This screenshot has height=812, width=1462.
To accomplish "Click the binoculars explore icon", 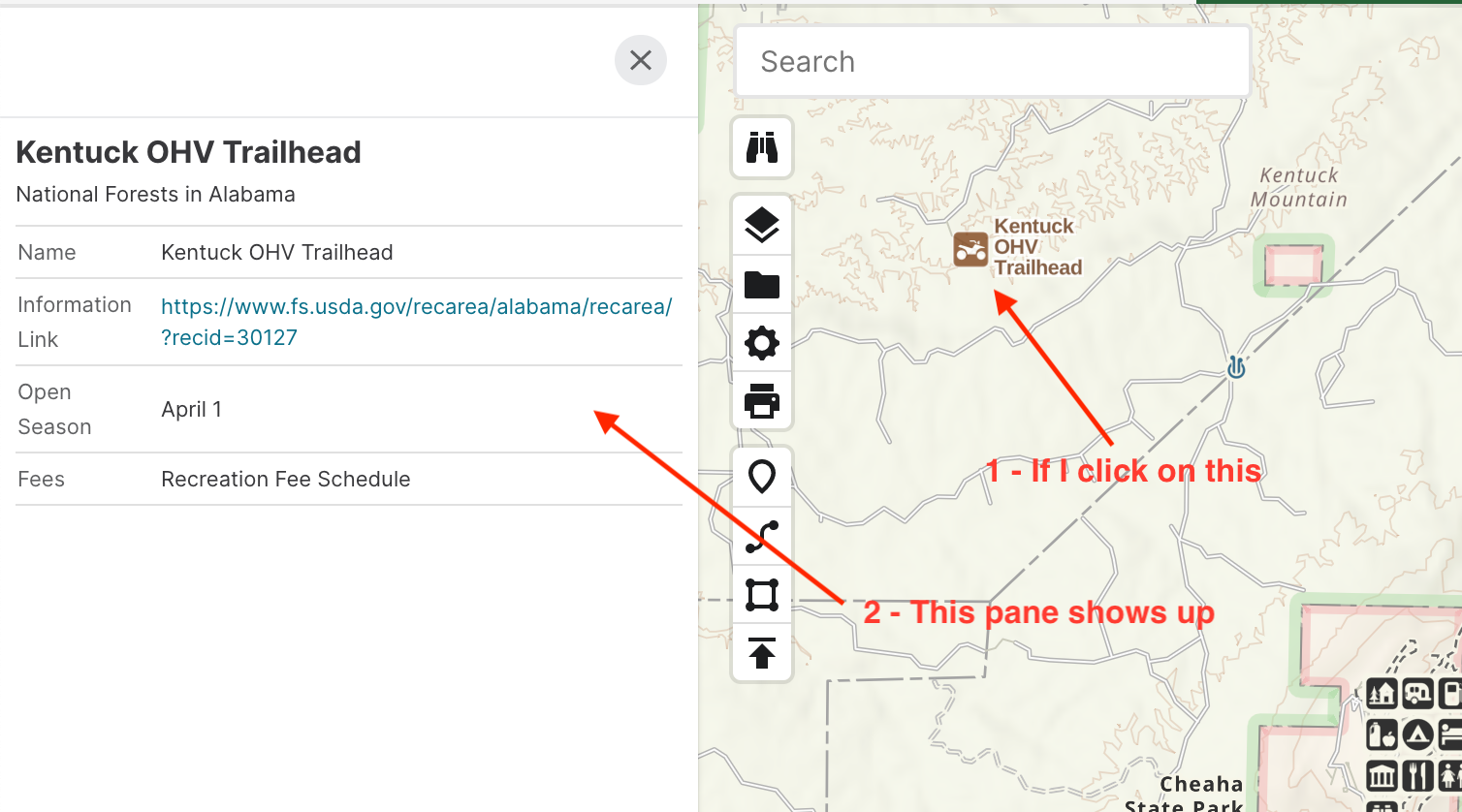I will (x=762, y=147).
